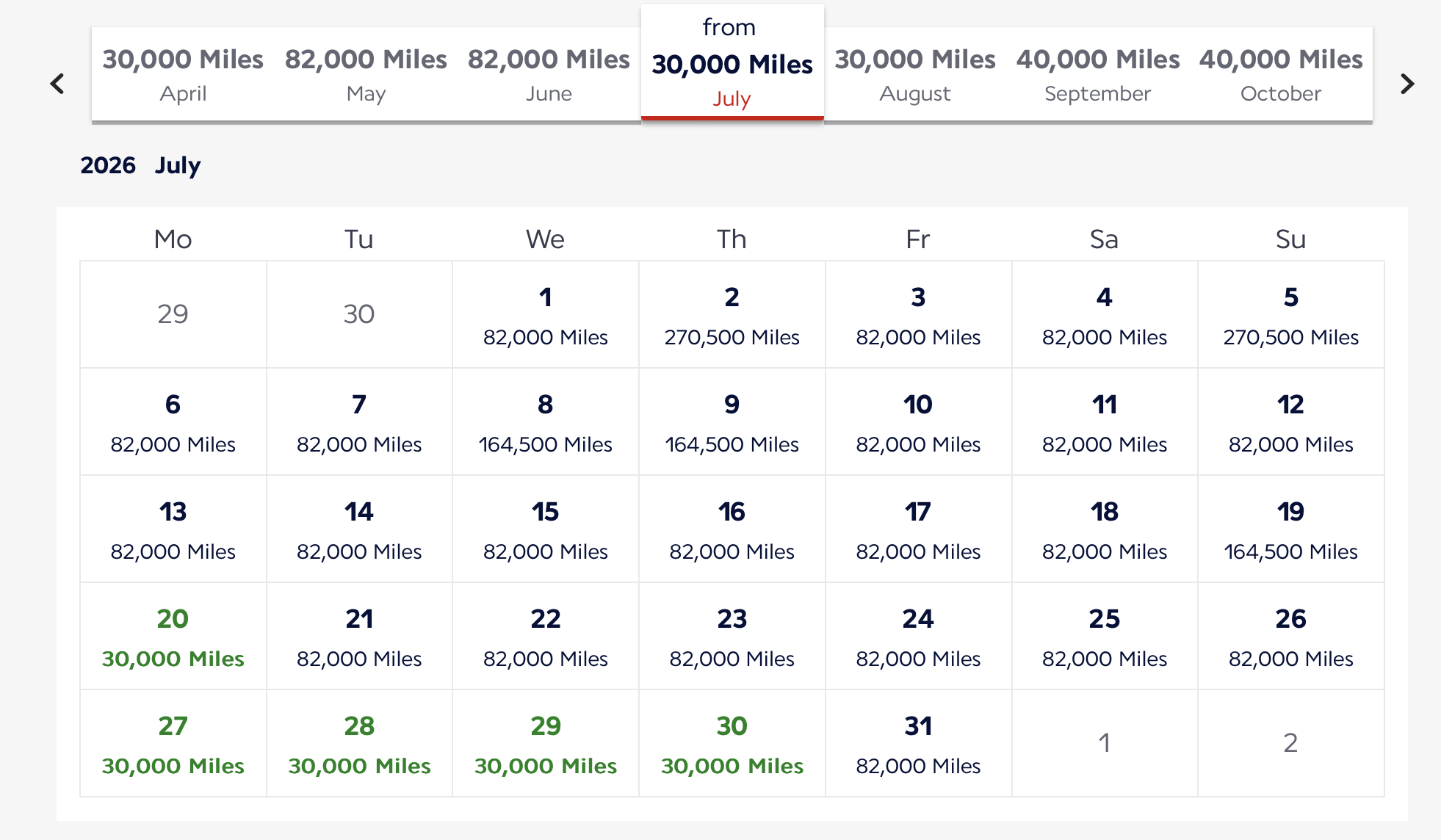Select July 27 award date

(173, 744)
